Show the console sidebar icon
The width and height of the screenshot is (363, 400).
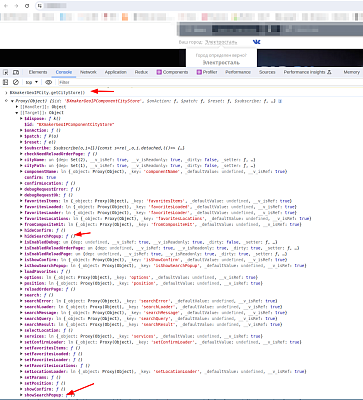click(6, 82)
